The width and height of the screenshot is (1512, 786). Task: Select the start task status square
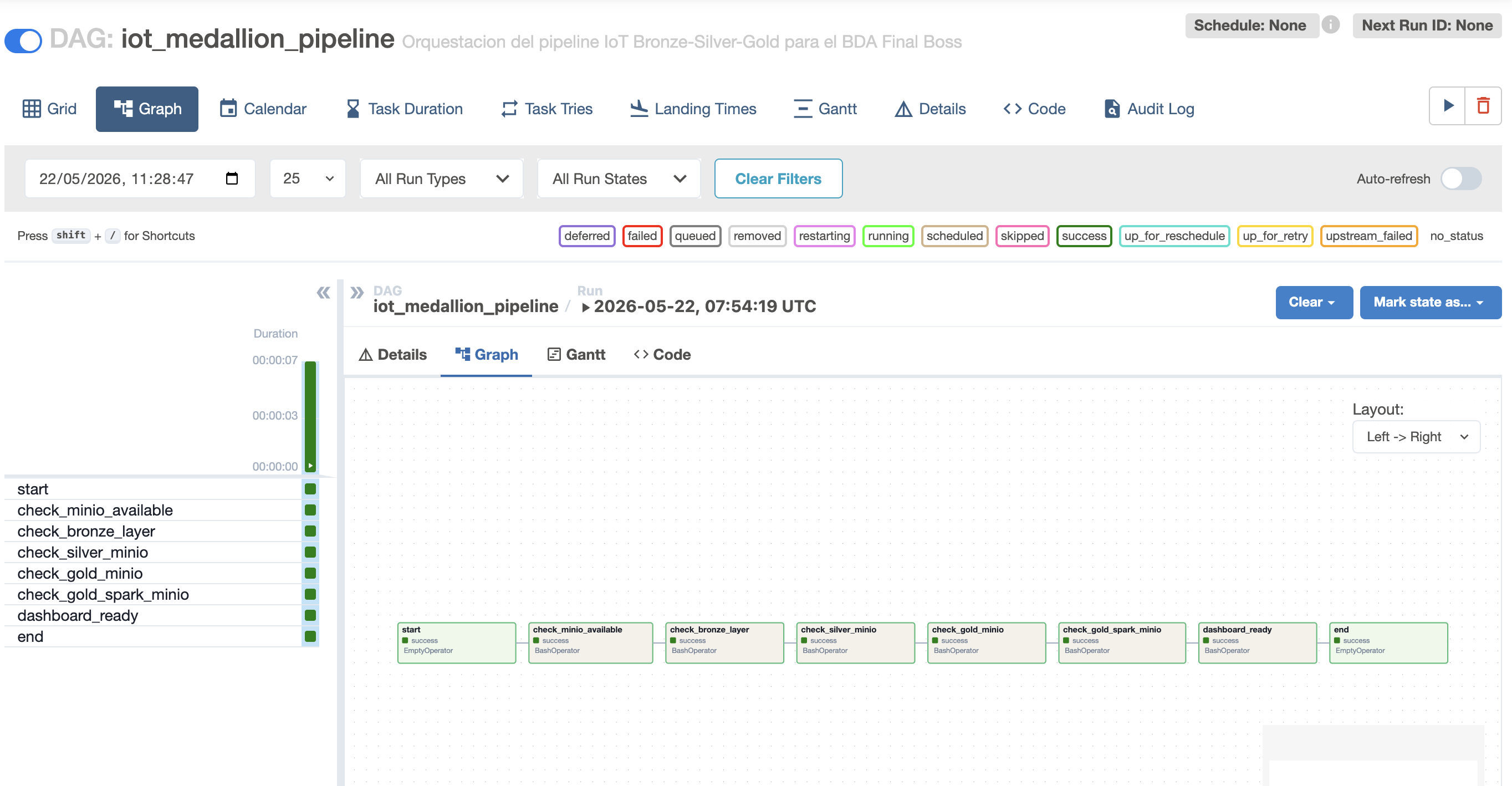310,488
